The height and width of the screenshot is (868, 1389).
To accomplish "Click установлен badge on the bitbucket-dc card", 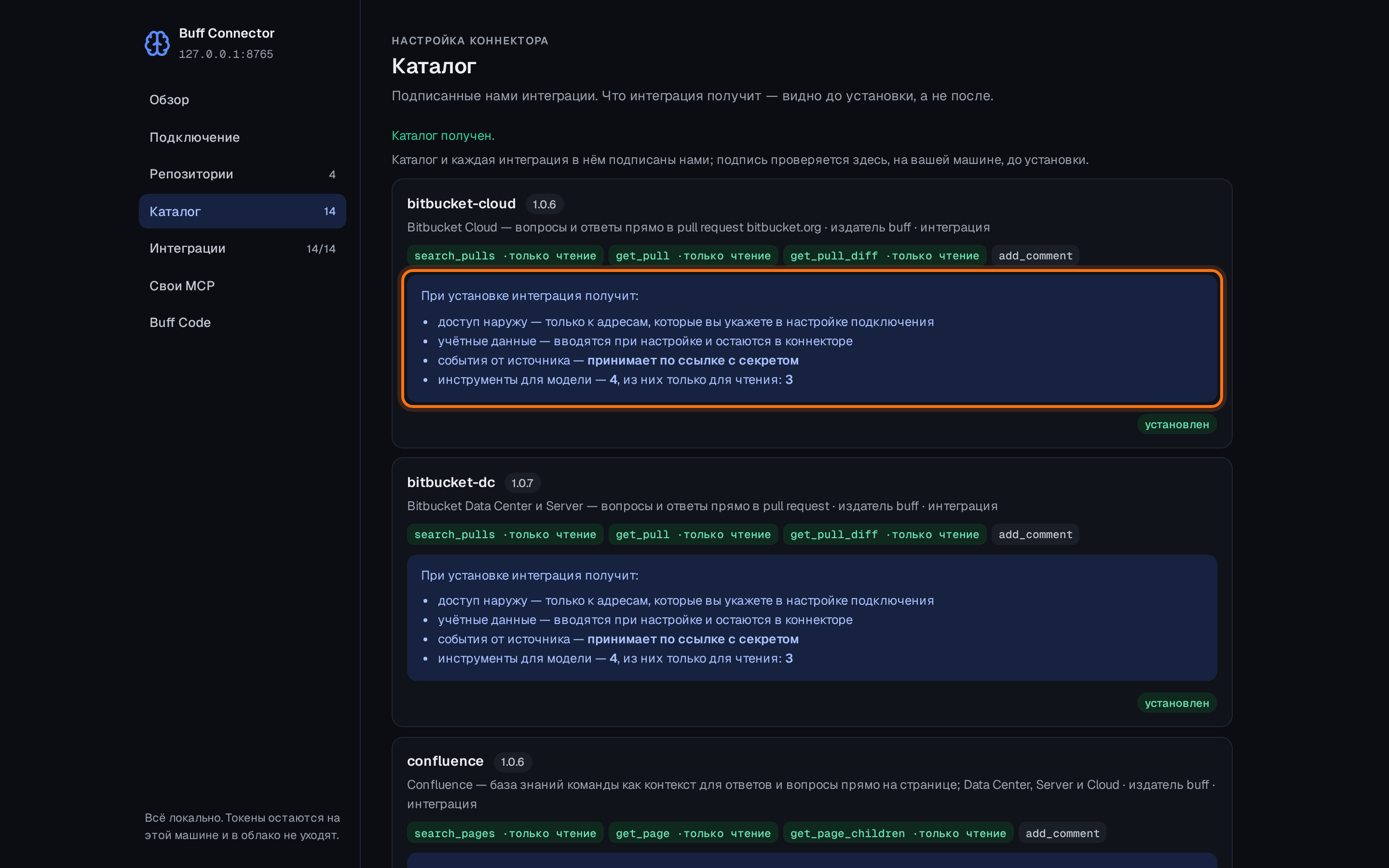I will (1177, 703).
